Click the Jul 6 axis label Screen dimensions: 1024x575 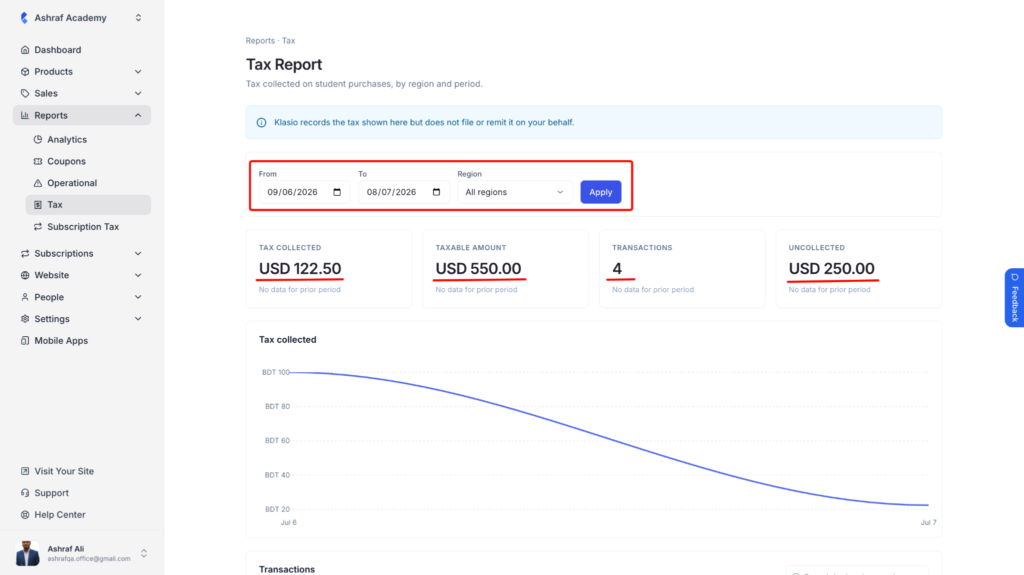point(289,523)
